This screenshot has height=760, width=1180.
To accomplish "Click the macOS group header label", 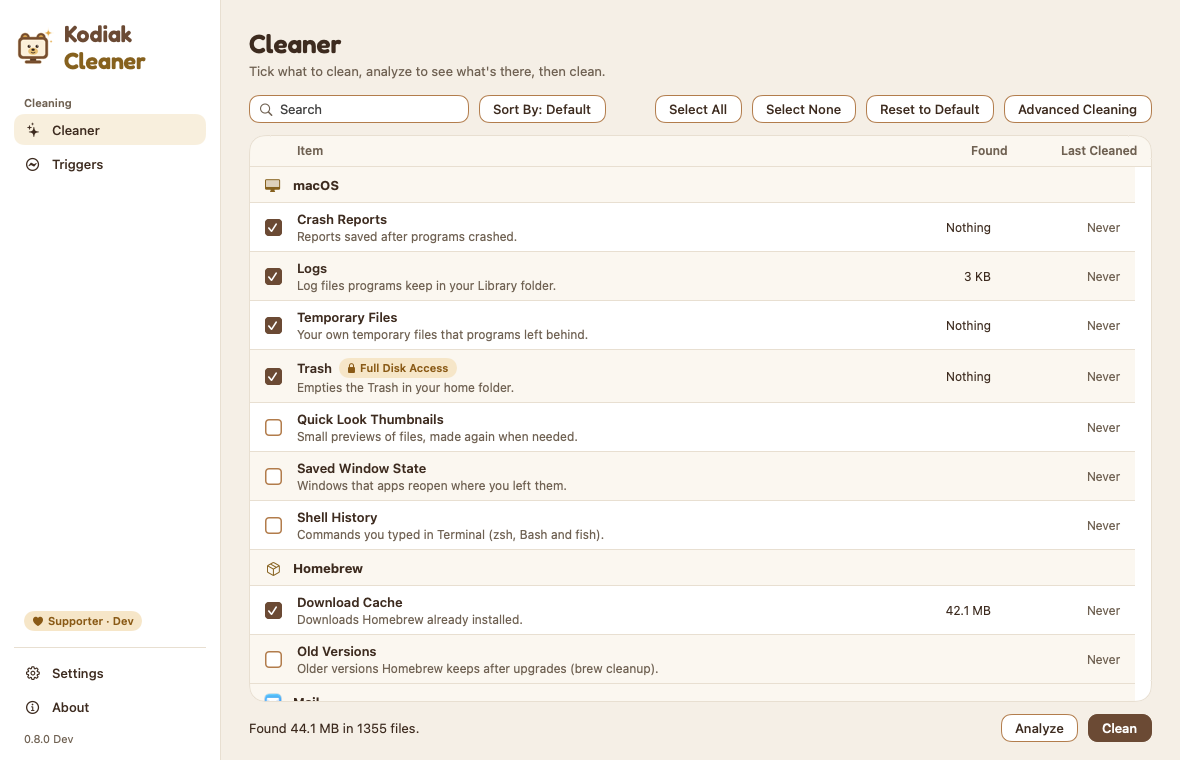I will [x=315, y=185].
